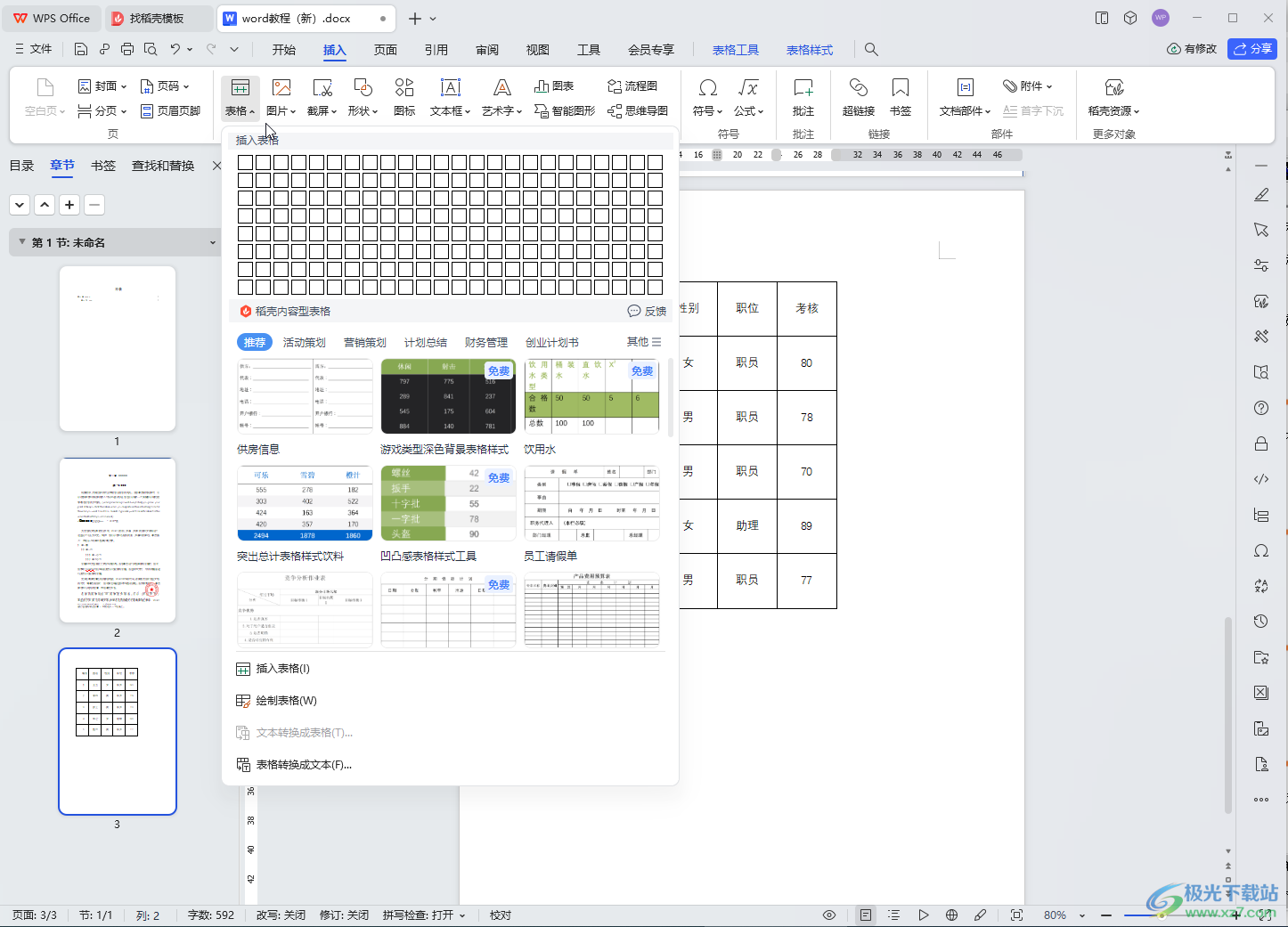Insert a 图表 chart
The image size is (1288, 927).
pyautogui.click(x=554, y=86)
